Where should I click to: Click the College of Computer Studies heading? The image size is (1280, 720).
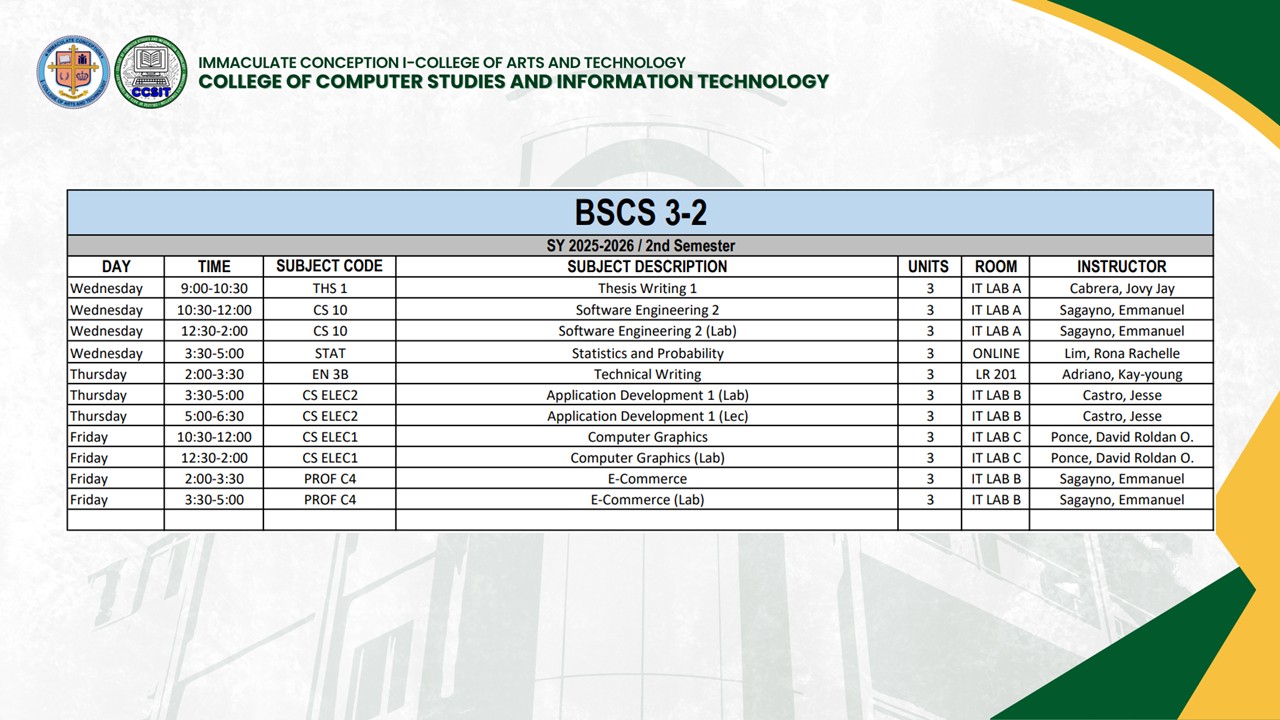[x=513, y=82]
